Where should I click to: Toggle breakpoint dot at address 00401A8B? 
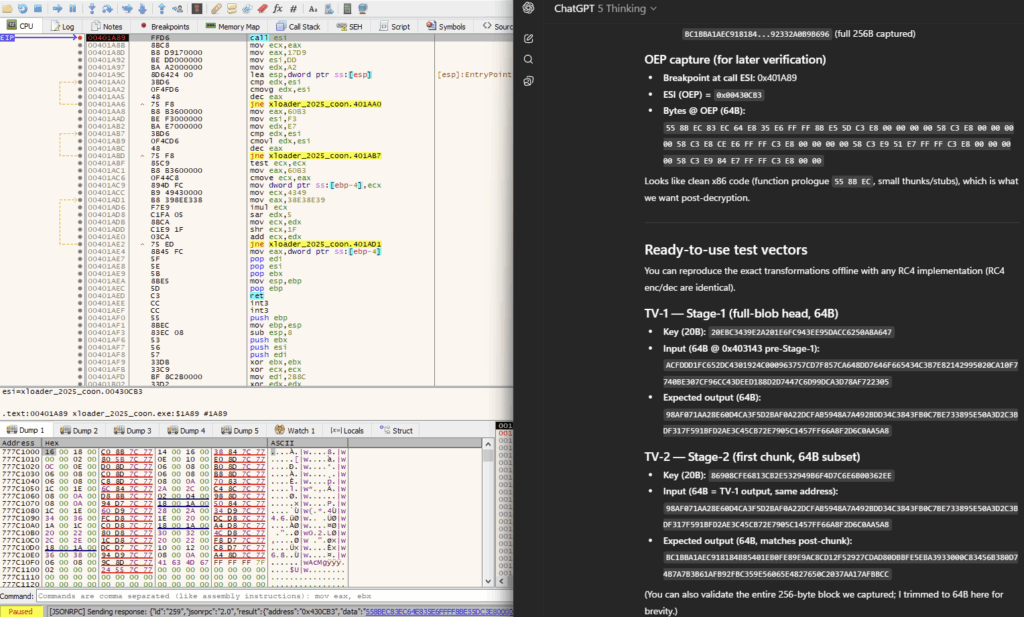coord(80,45)
